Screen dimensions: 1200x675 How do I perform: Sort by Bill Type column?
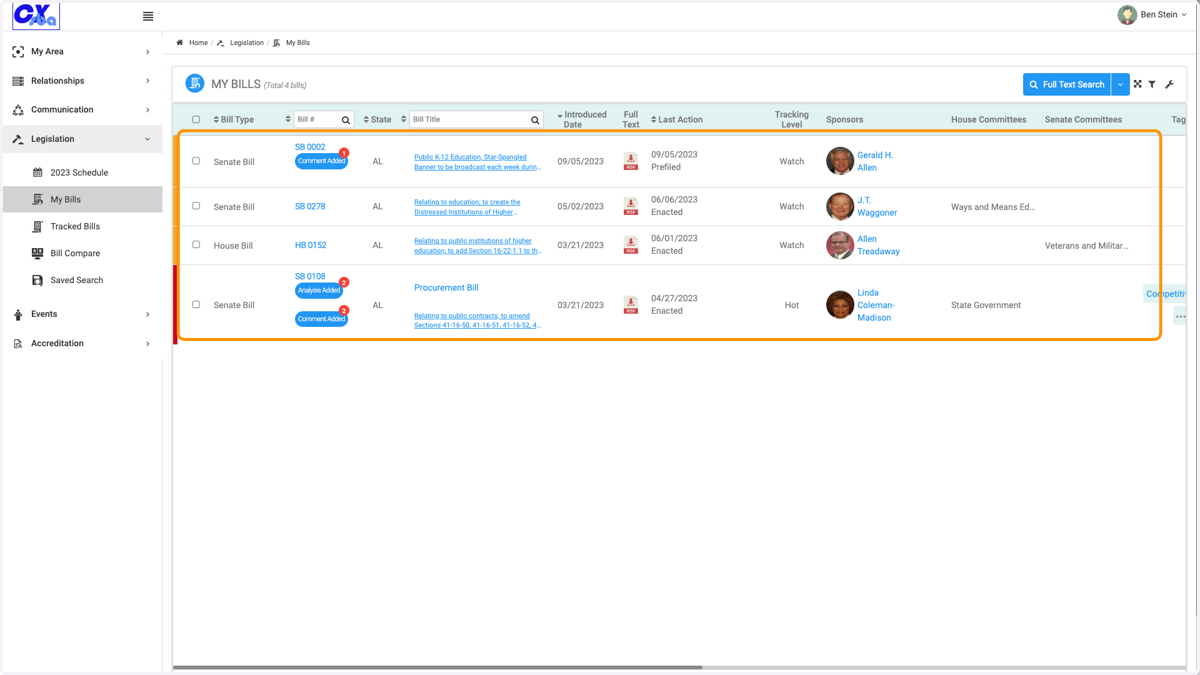click(234, 120)
